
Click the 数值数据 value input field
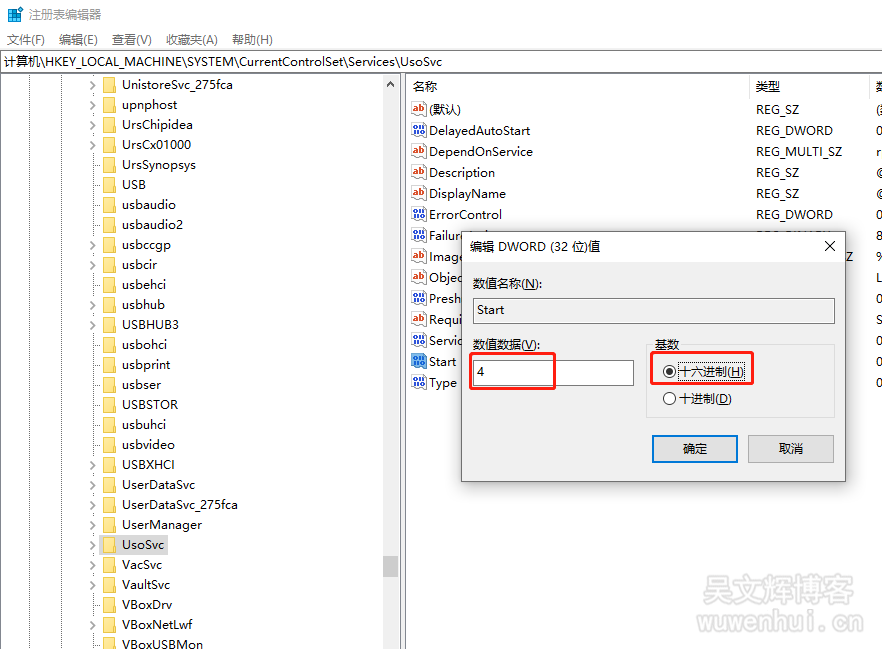tap(553, 373)
